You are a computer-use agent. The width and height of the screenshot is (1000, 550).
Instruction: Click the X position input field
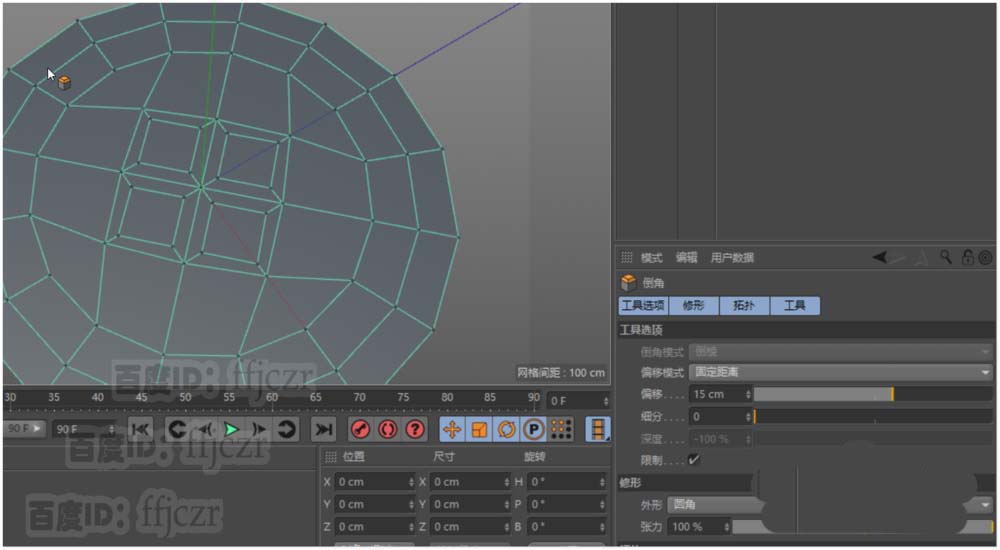[x=372, y=482]
